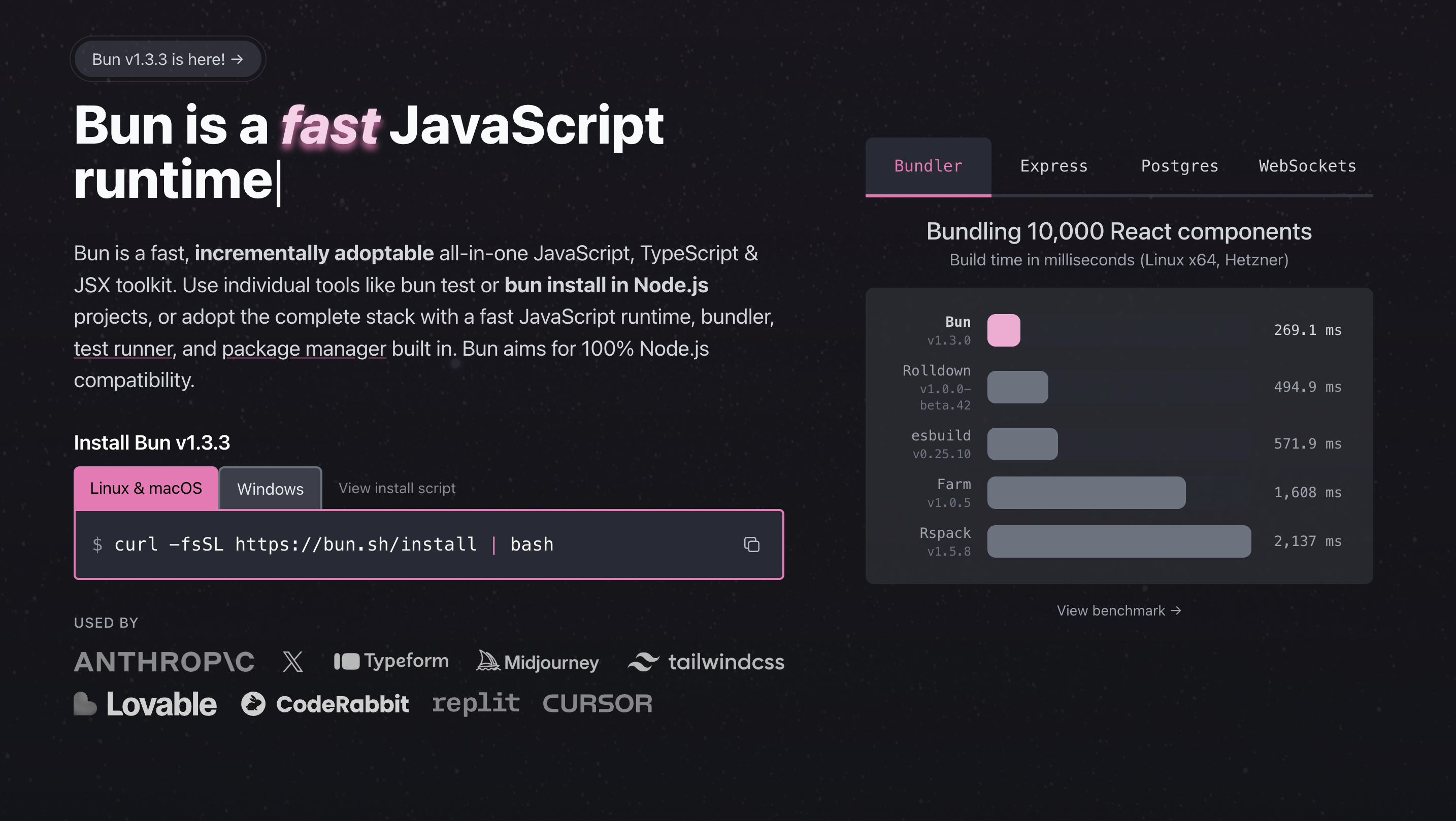This screenshot has height=821, width=1456.
Task: Select Linux & macOS install option
Action: tap(146, 488)
